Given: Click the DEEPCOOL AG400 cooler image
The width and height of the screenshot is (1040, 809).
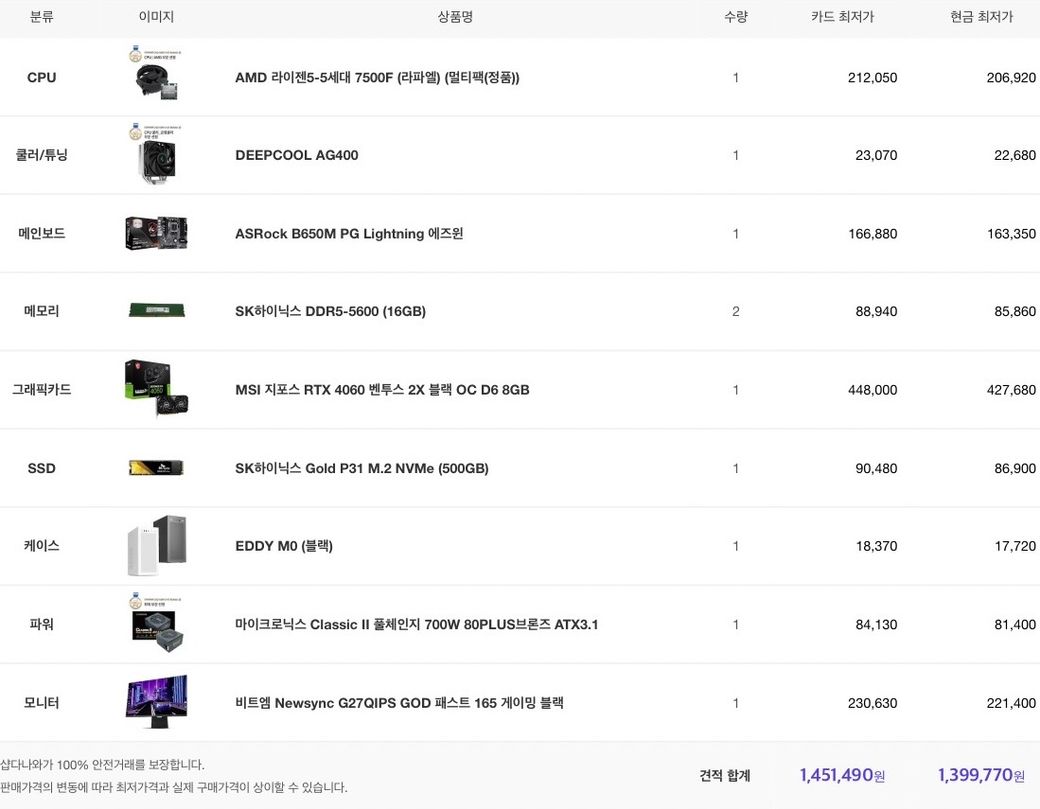Looking at the screenshot, I should (156, 157).
